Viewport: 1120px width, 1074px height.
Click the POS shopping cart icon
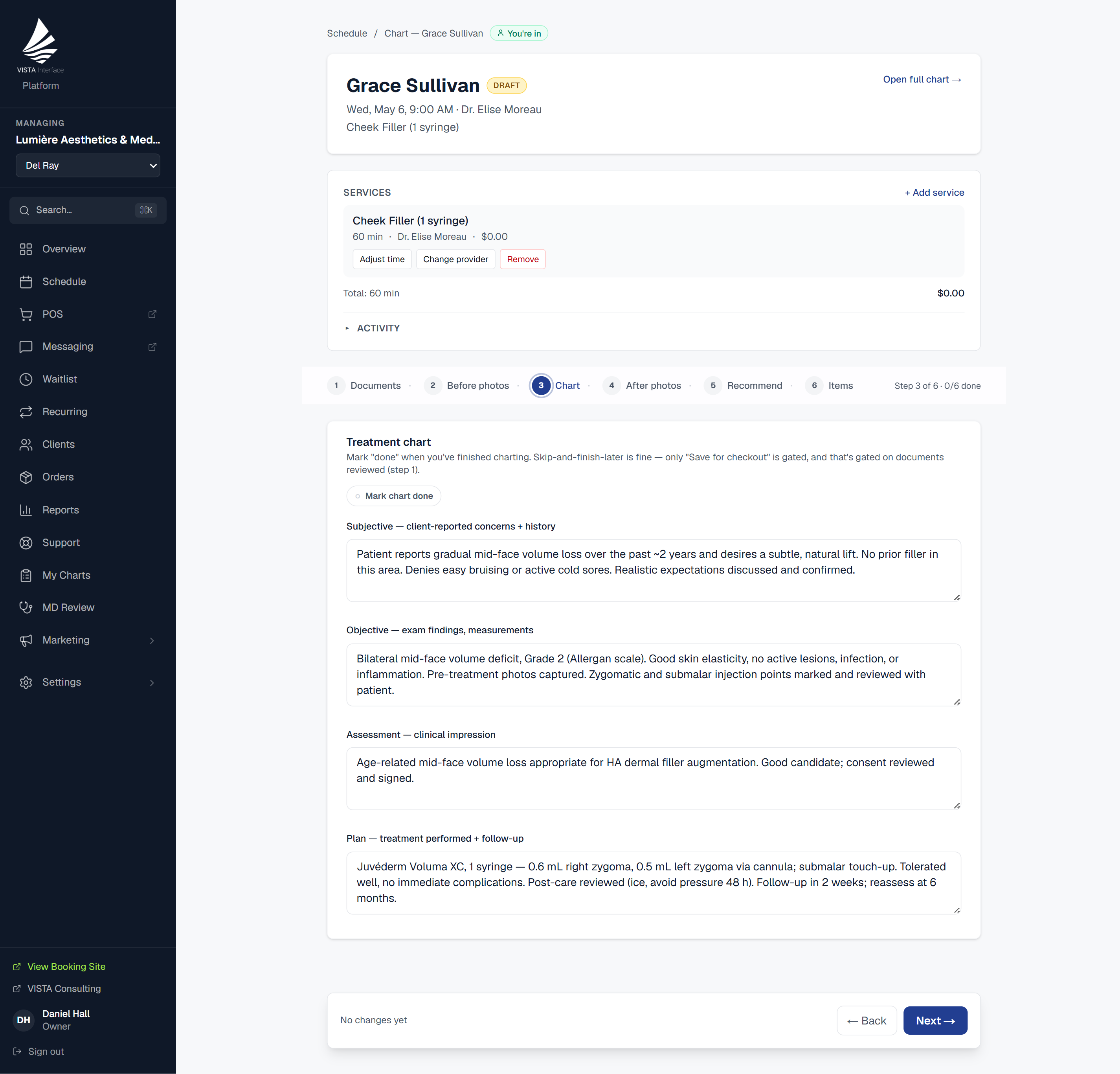(26, 314)
